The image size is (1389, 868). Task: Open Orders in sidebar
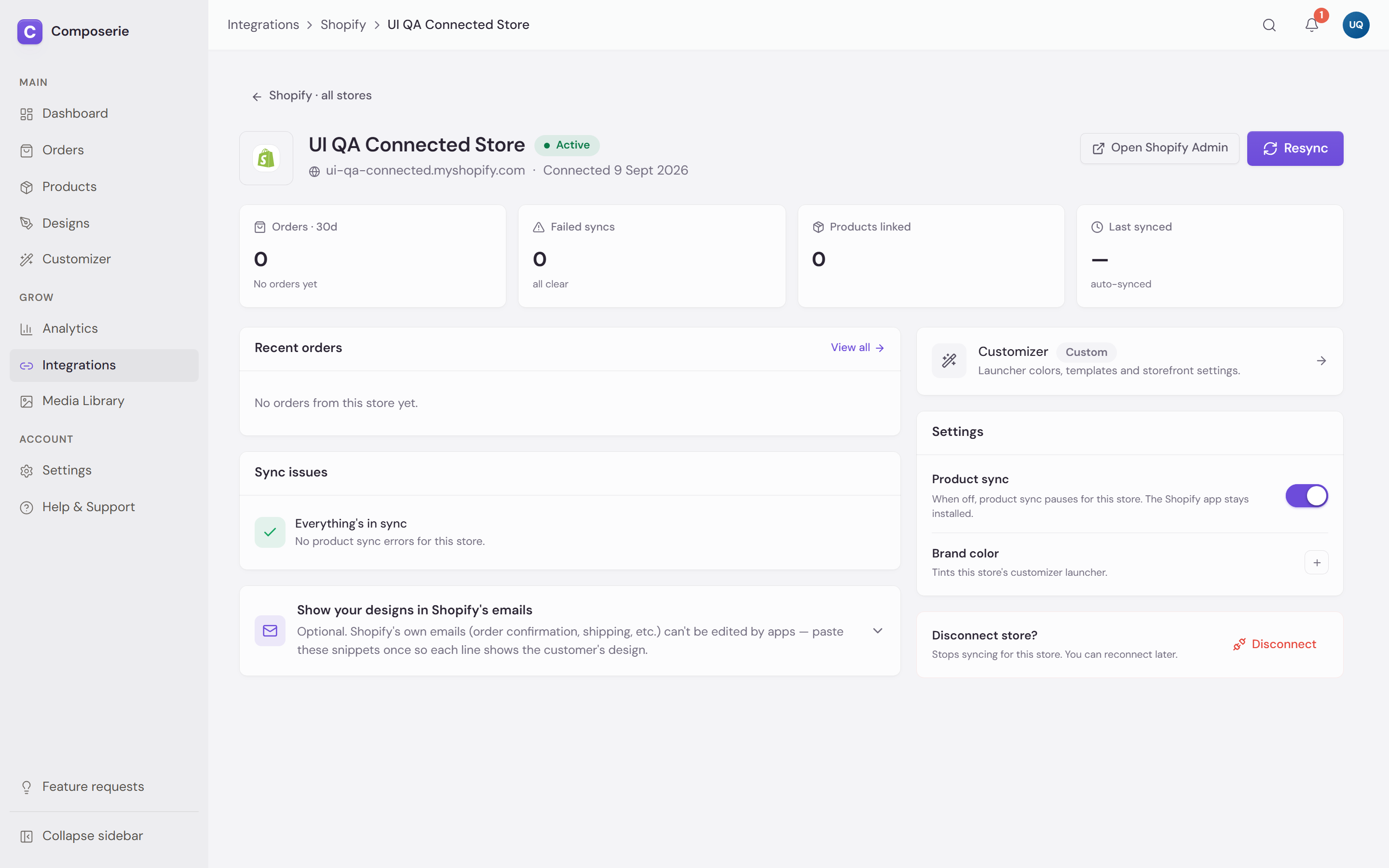click(x=104, y=150)
